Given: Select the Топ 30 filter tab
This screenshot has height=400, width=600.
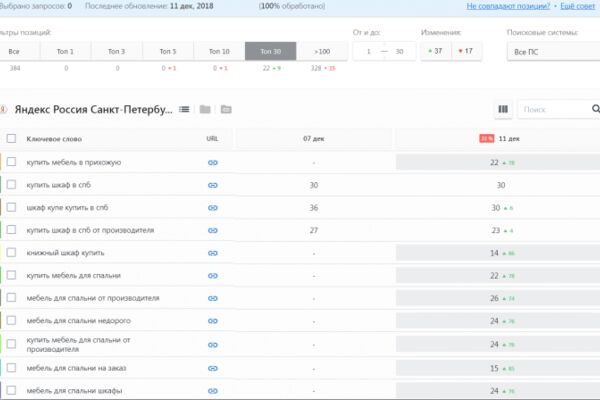Looking at the screenshot, I should click(x=271, y=51).
